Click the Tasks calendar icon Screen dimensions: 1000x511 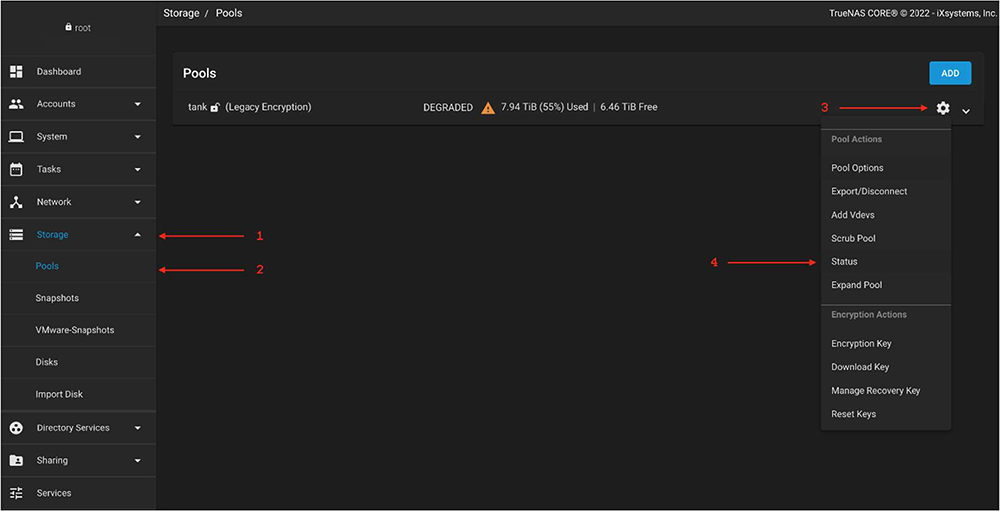(x=16, y=169)
